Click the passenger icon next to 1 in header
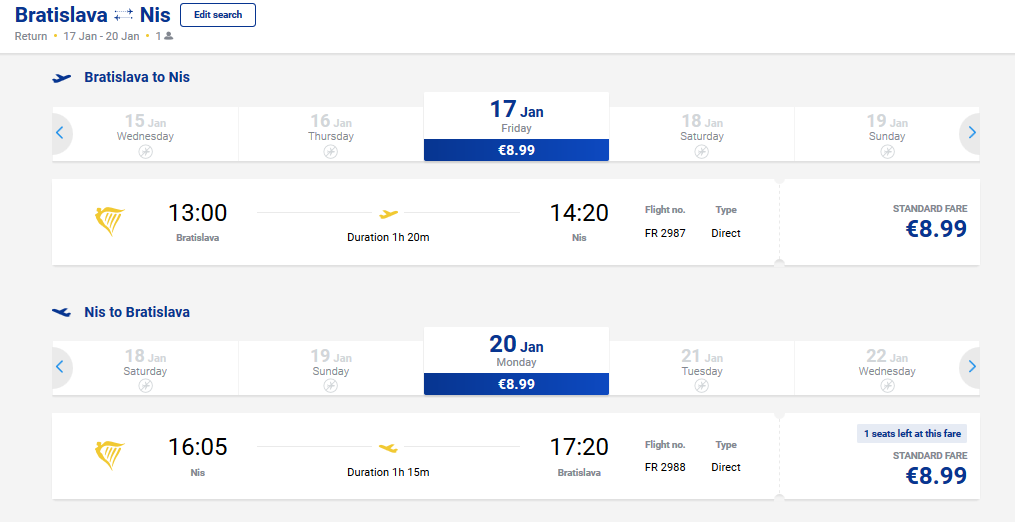The image size is (1015, 522). click(x=168, y=36)
